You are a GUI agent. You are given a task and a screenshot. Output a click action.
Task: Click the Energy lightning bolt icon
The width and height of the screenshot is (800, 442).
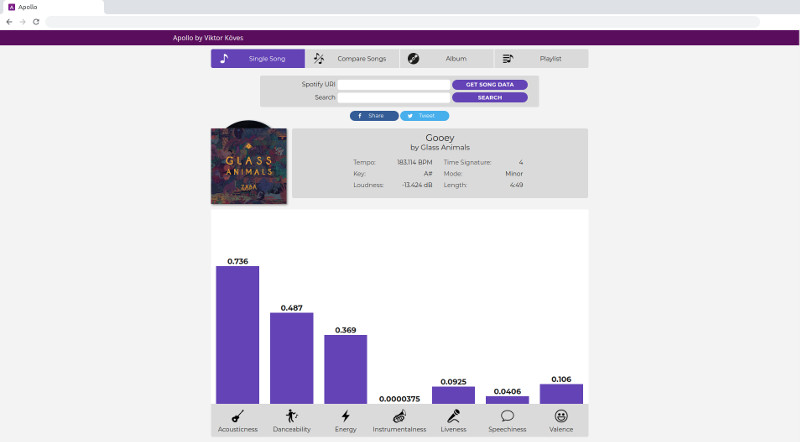(345, 416)
